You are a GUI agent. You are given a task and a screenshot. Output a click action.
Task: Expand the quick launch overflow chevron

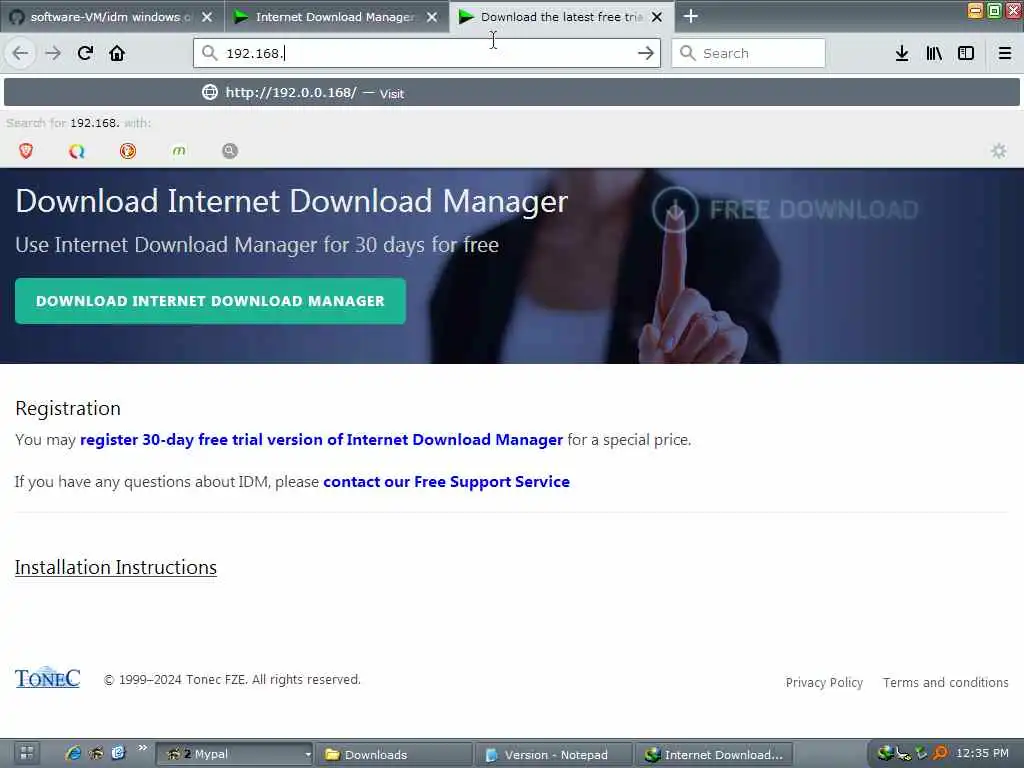pyautogui.click(x=142, y=748)
